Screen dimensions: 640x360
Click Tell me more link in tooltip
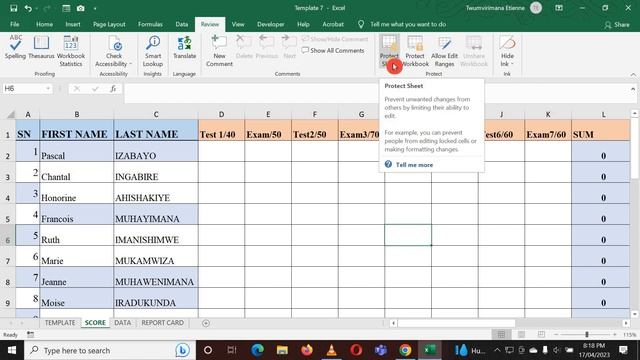pos(414,165)
